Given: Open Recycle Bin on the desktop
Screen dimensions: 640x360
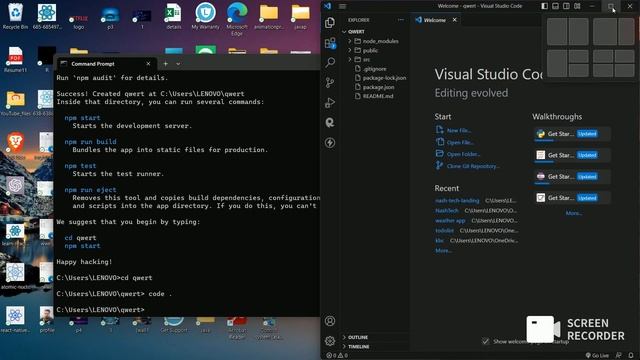Looking at the screenshot, I should (15, 16).
